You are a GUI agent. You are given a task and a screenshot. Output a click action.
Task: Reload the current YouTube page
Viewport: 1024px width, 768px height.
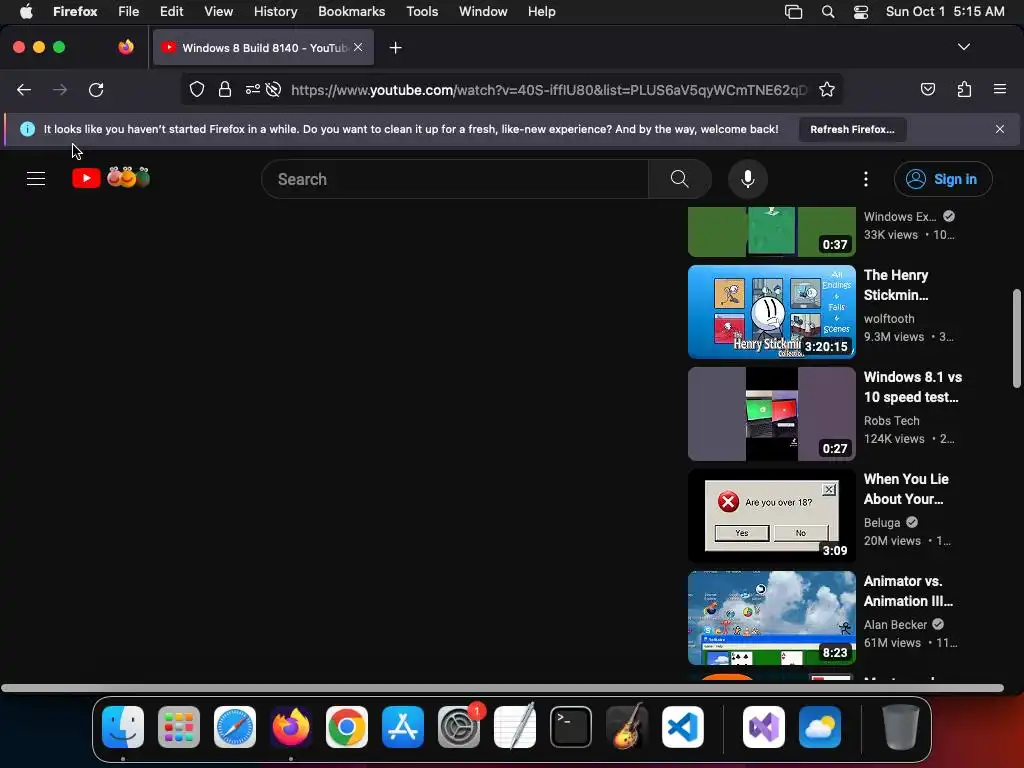[x=96, y=89]
